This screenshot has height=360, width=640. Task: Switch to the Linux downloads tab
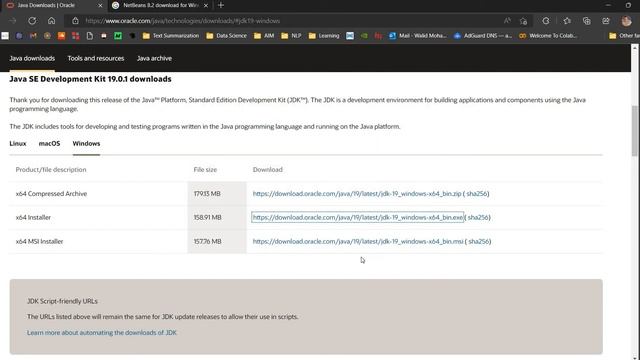18,144
